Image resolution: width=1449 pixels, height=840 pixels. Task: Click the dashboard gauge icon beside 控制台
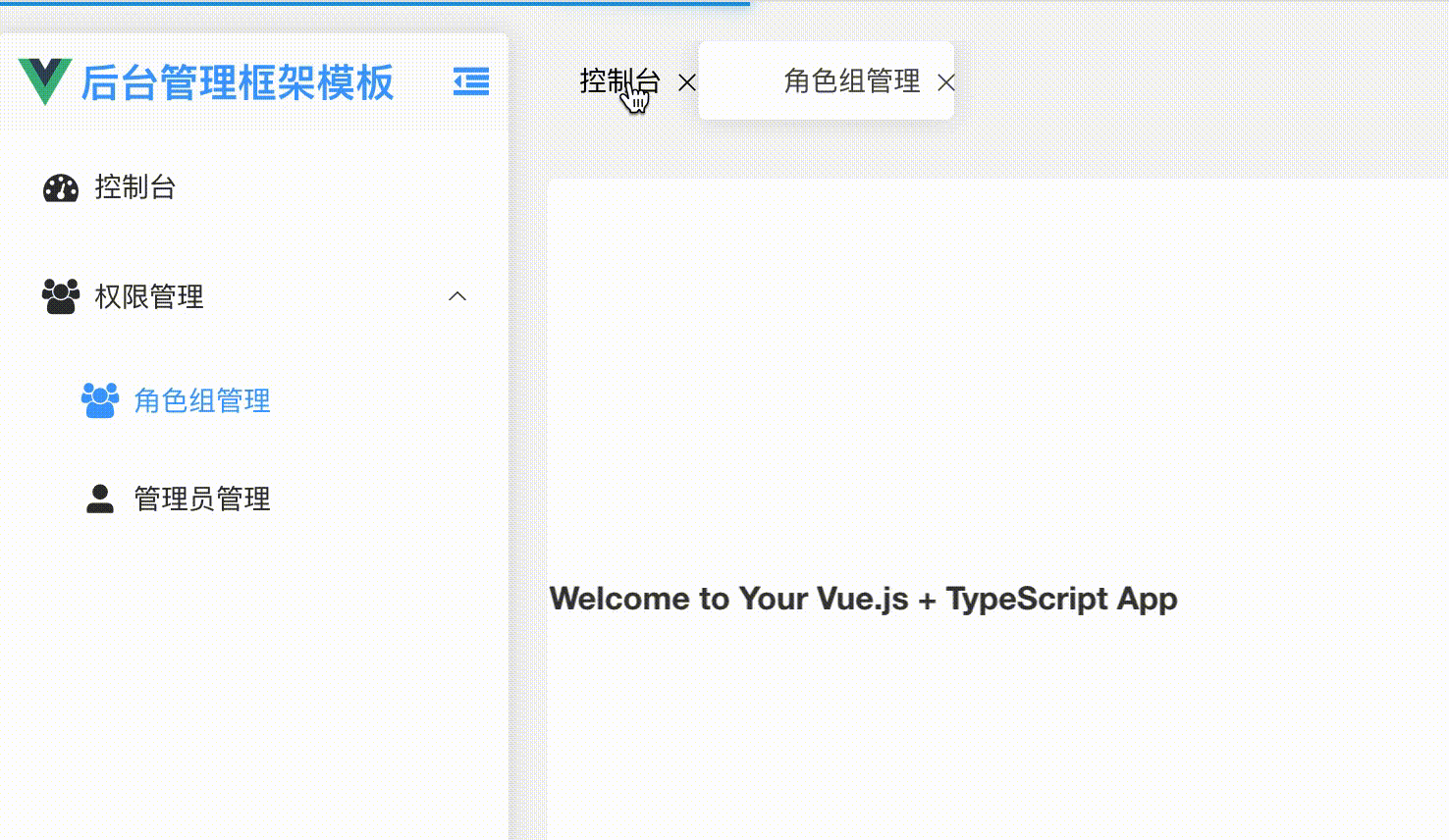pos(61,187)
